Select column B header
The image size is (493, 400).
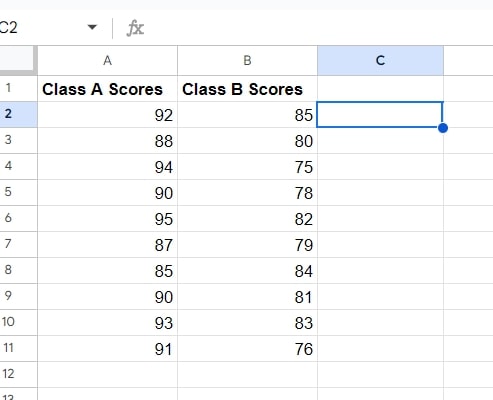coord(247,61)
